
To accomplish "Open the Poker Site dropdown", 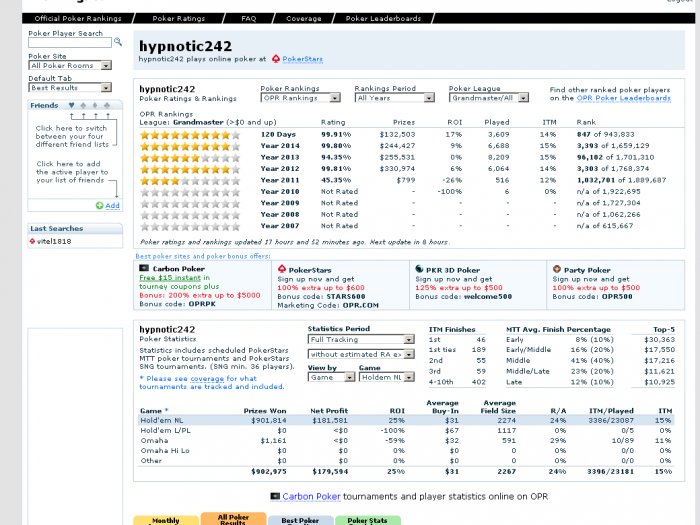I will pos(70,65).
